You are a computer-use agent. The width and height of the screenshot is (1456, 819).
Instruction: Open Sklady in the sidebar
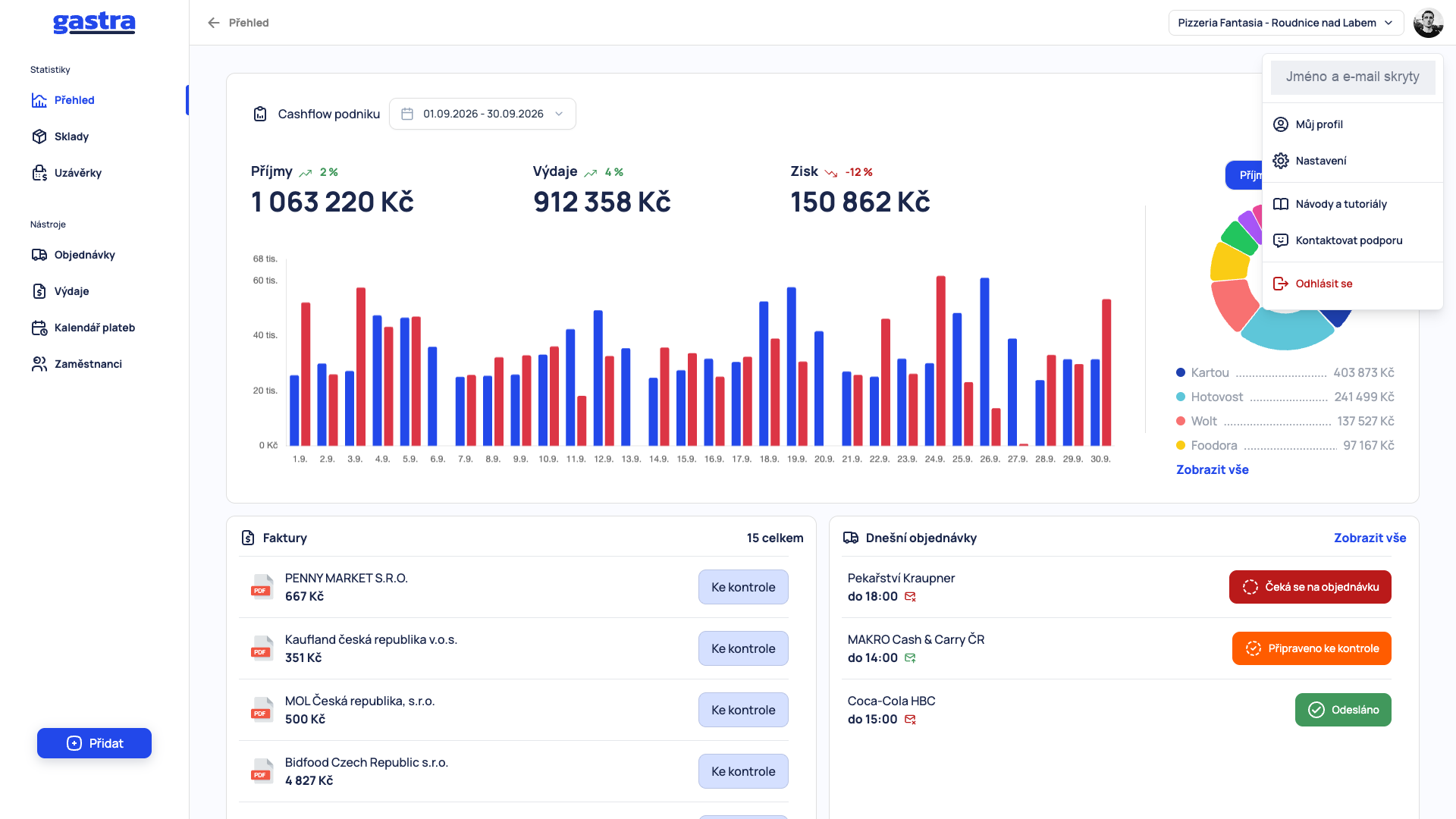[x=71, y=136]
